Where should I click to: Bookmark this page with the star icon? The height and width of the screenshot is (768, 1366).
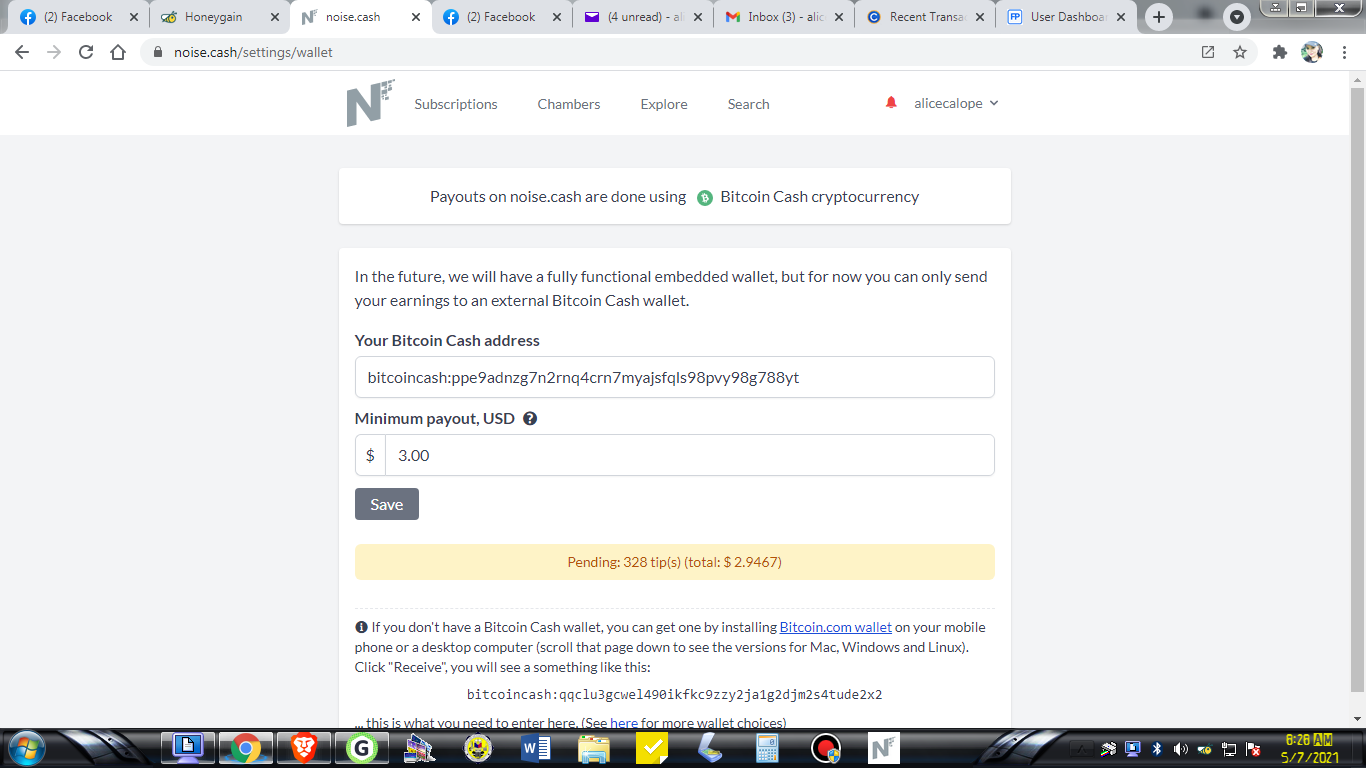pyautogui.click(x=1240, y=52)
